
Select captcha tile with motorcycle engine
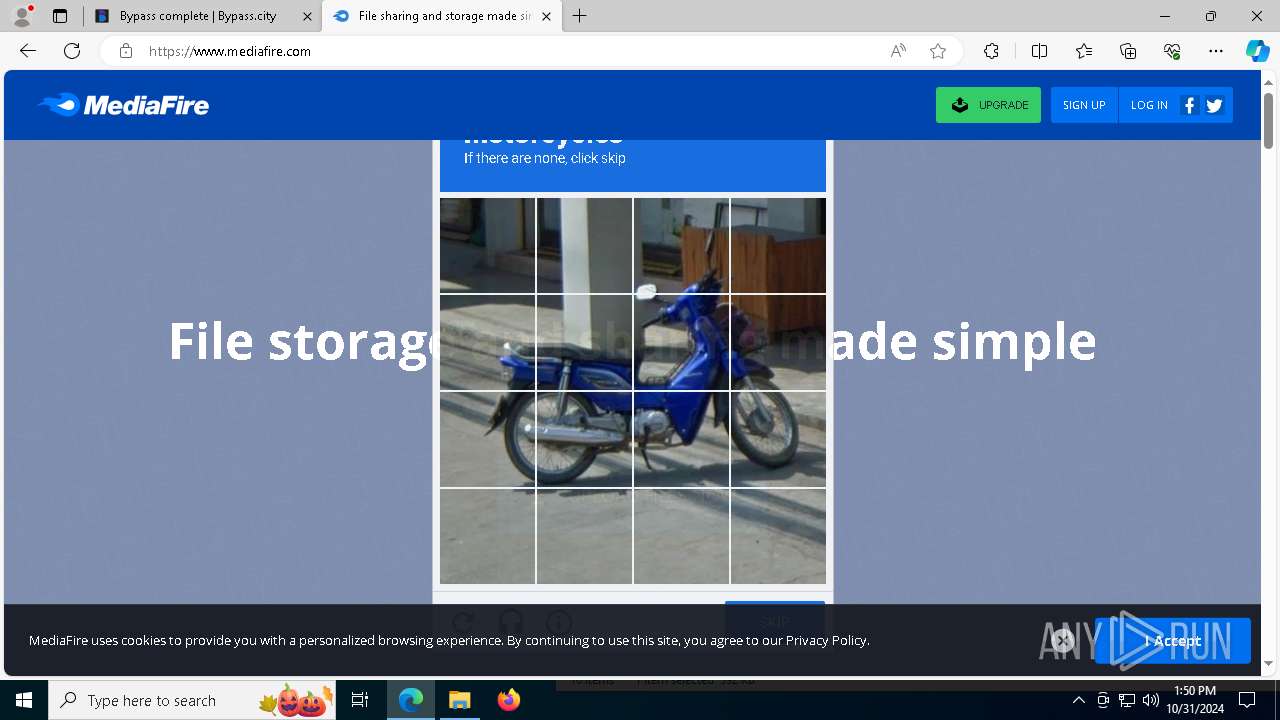pyautogui.click(x=681, y=439)
